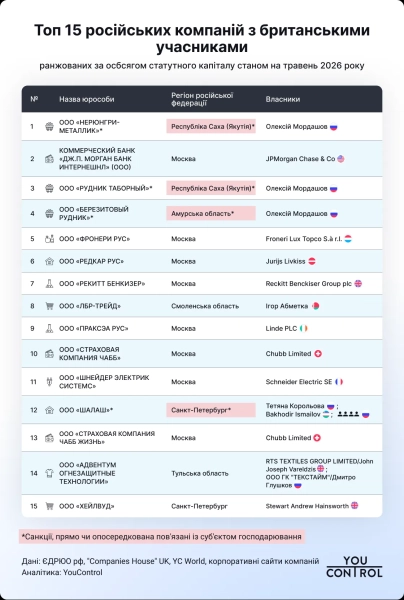Click the Swiss flag next to Chubb Limited in row 10
Image resolution: width=404 pixels, height=600 pixels.
(x=318, y=354)
